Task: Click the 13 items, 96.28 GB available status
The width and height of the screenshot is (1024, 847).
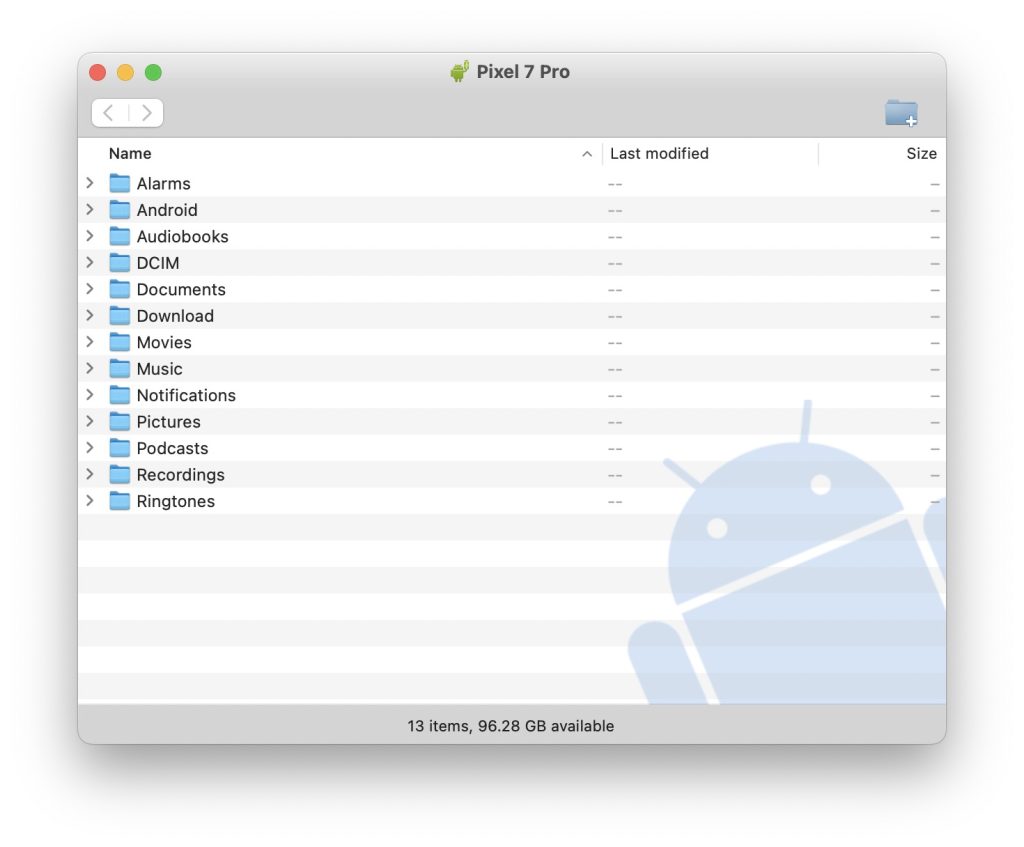Action: tap(511, 726)
